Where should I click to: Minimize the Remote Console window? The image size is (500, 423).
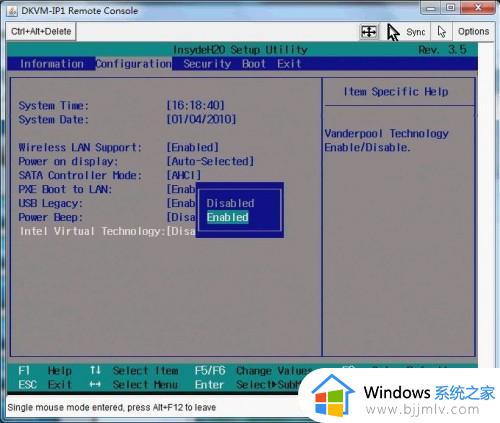tap(431, 7)
